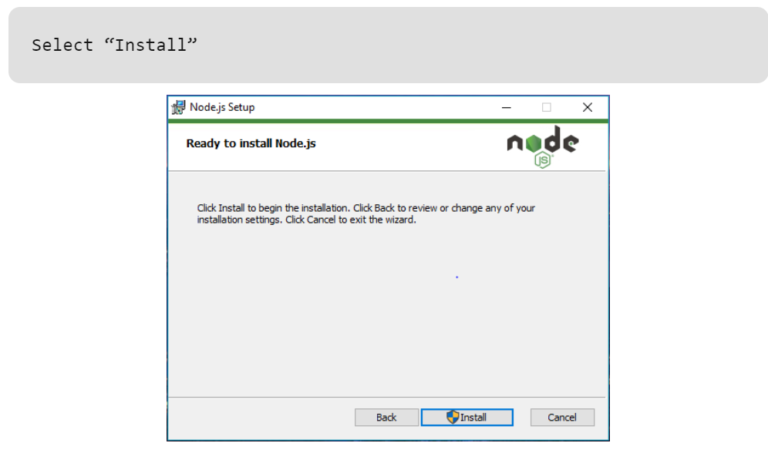
Task: Click the solid green hexagon in node logo
Action: tap(534, 143)
